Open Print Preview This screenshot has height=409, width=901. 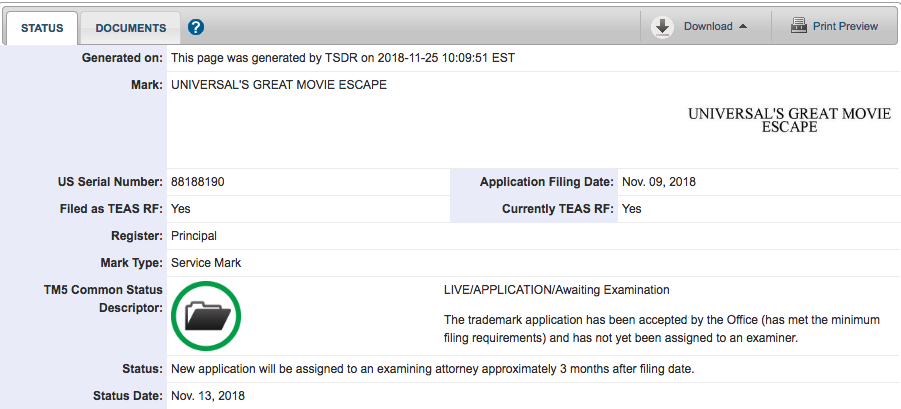pyautogui.click(x=845, y=26)
